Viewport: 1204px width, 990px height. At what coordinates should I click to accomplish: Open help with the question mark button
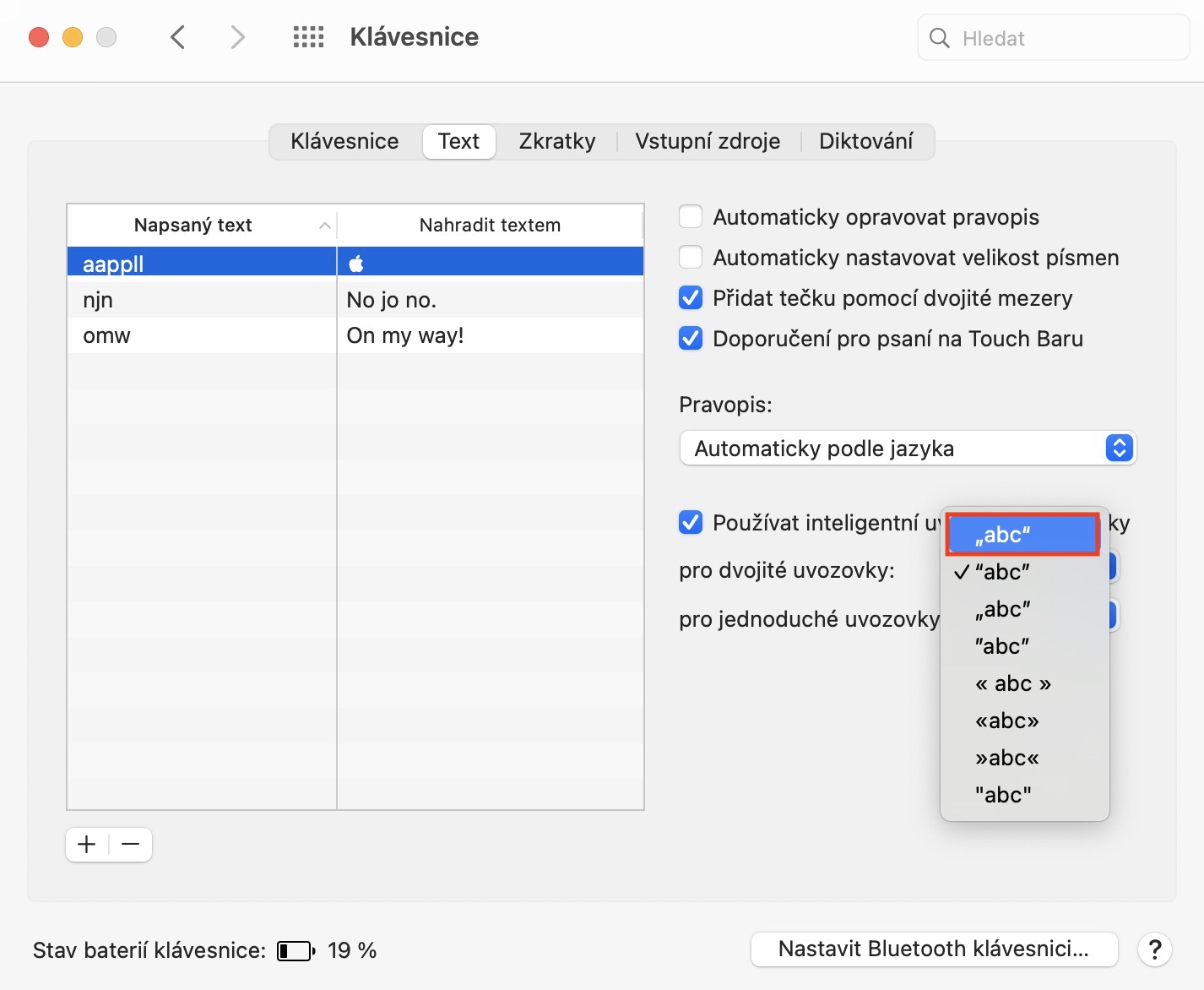pyautogui.click(x=1154, y=949)
